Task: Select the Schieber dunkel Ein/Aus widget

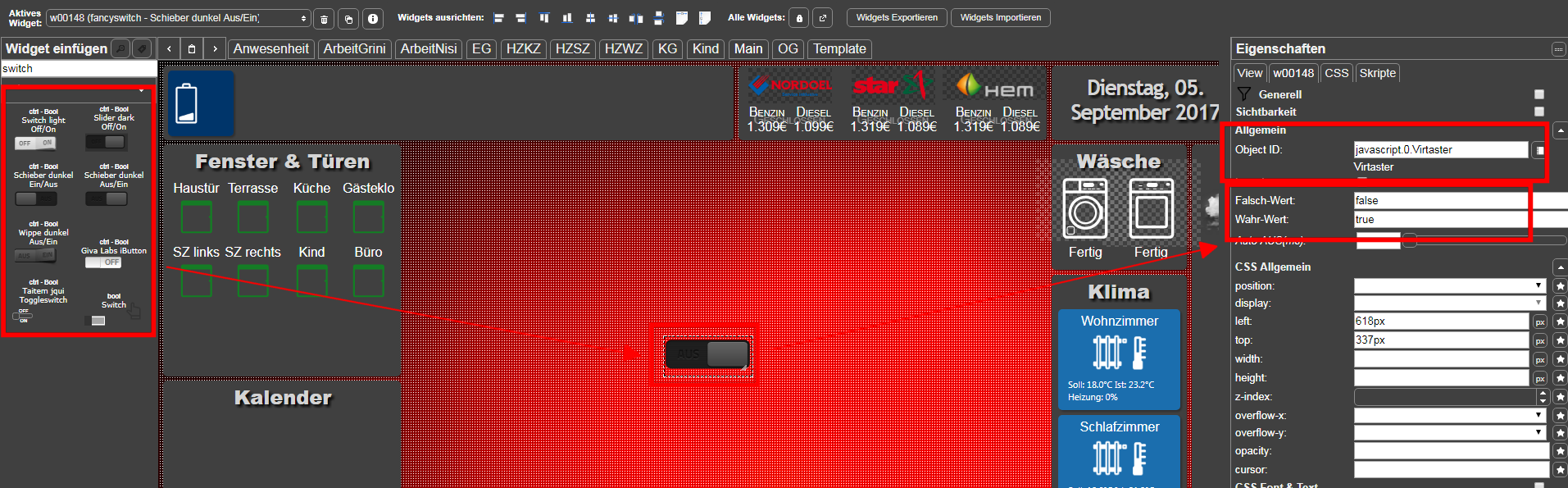Action: click(43, 185)
